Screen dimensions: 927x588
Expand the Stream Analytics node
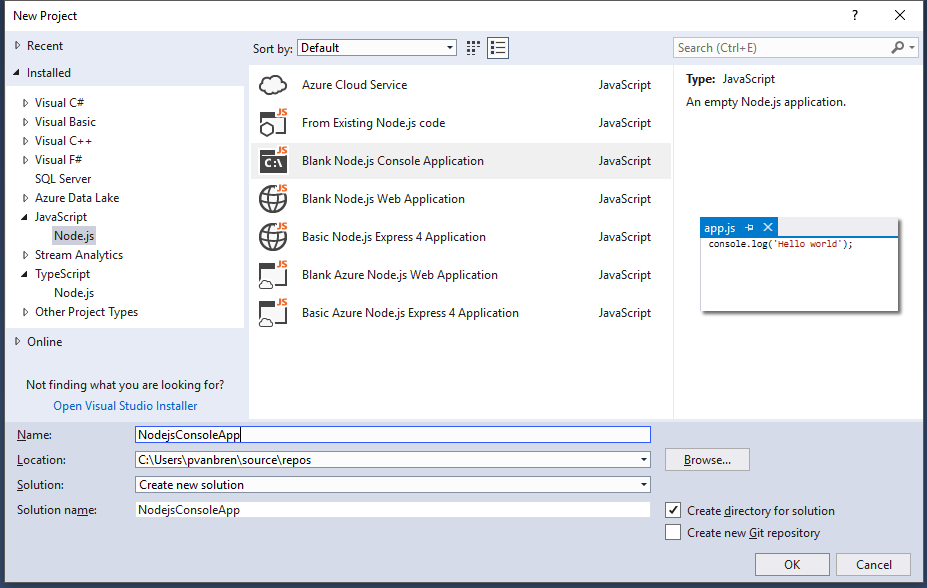pos(25,255)
